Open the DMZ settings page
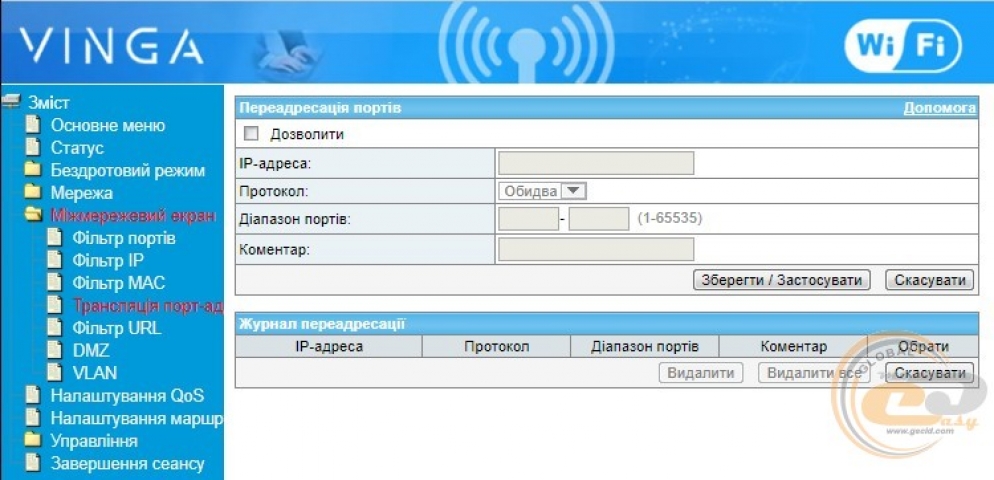The height and width of the screenshot is (480, 994). tap(91, 350)
